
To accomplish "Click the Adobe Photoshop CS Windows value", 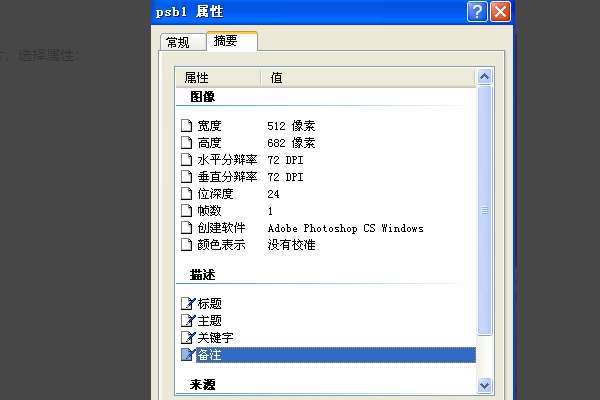I will click(x=346, y=228).
